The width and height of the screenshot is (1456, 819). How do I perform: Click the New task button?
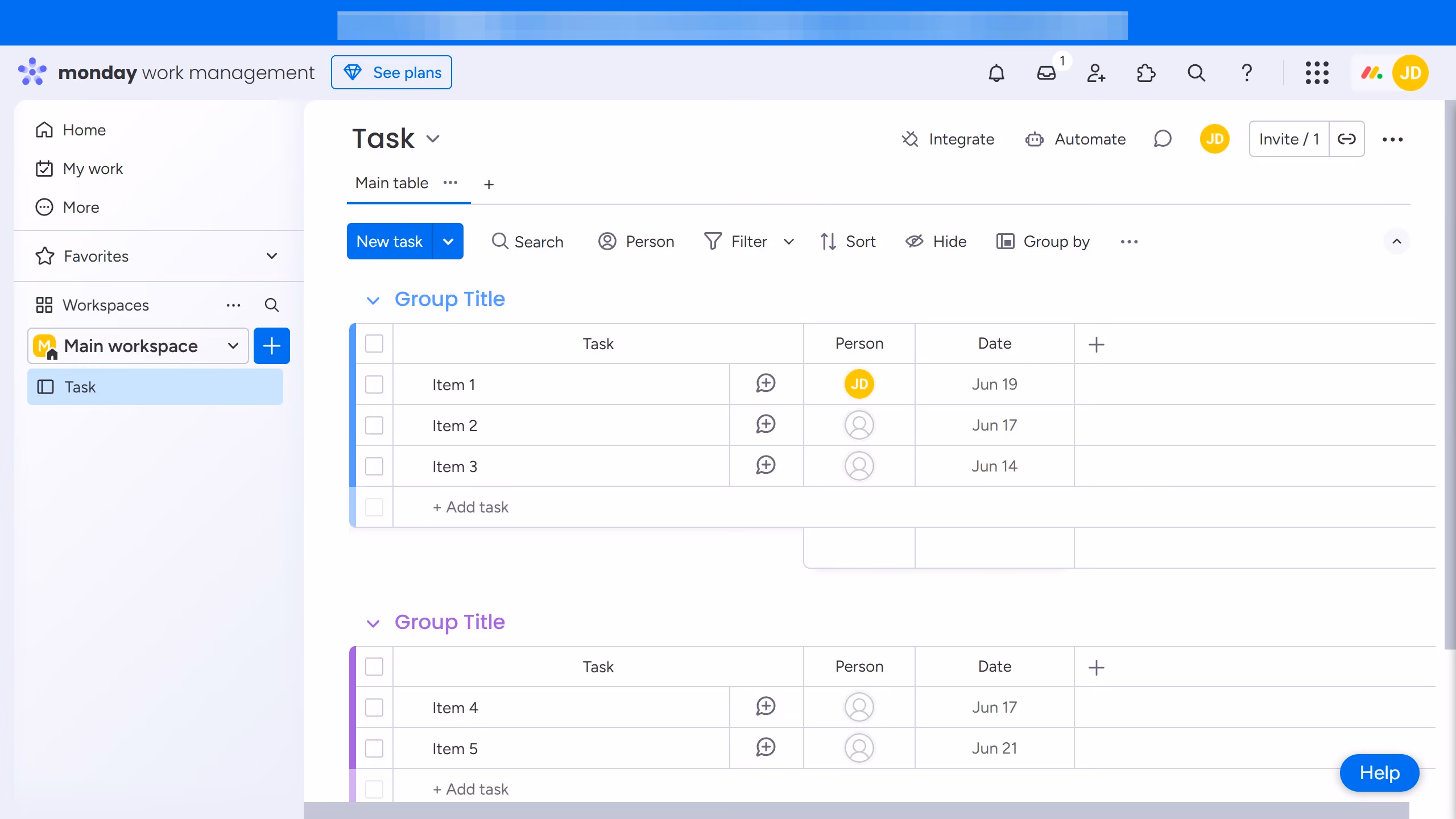coord(390,241)
